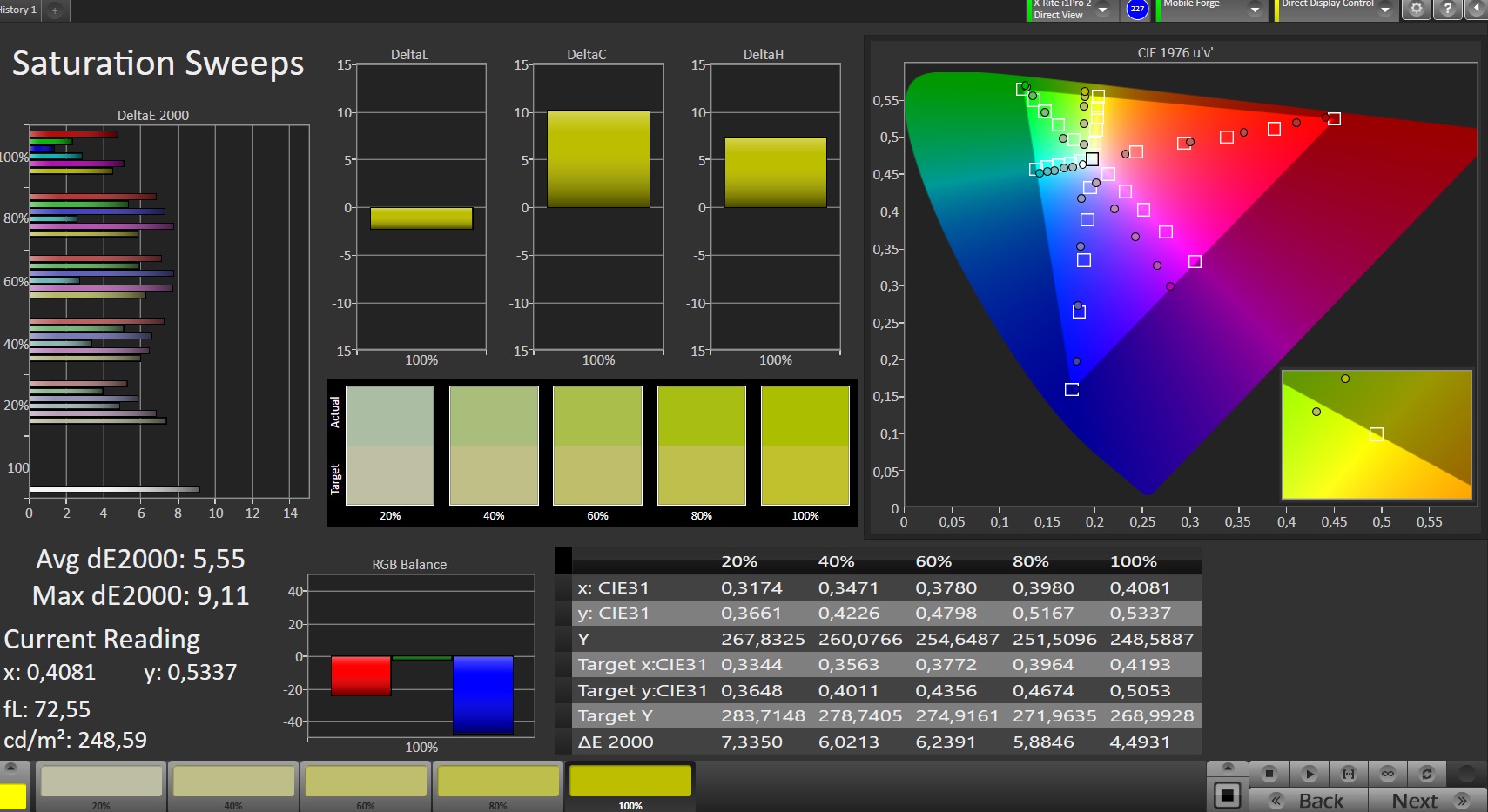Image resolution: width=1488 pixels, height=812 pixels.
Task: Click the refresh/loop arrows icon
Action: click(1427, 773)
